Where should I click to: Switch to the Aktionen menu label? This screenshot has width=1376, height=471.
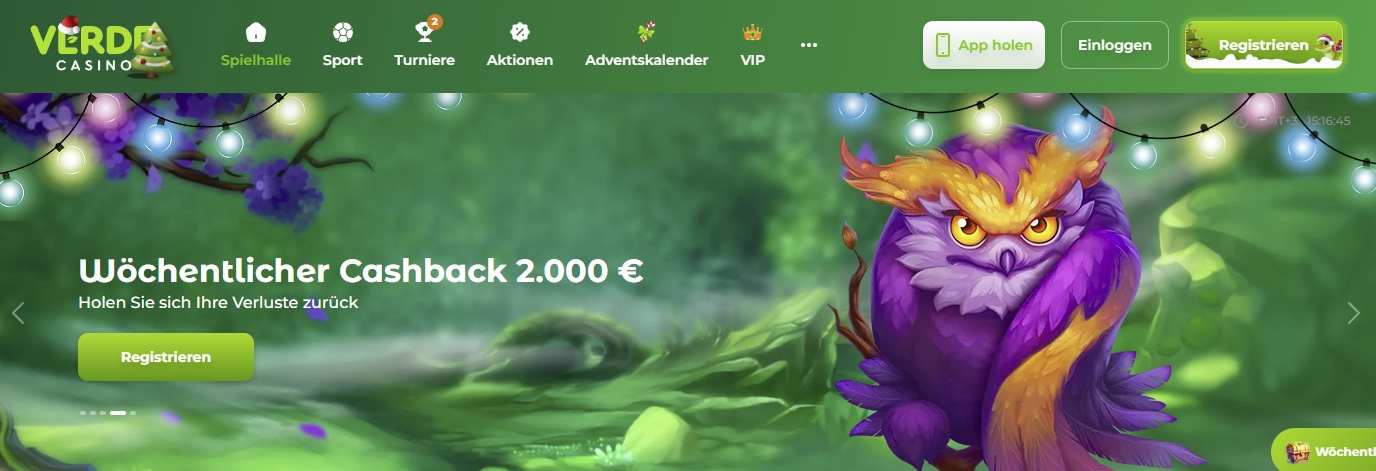(520, 60)
